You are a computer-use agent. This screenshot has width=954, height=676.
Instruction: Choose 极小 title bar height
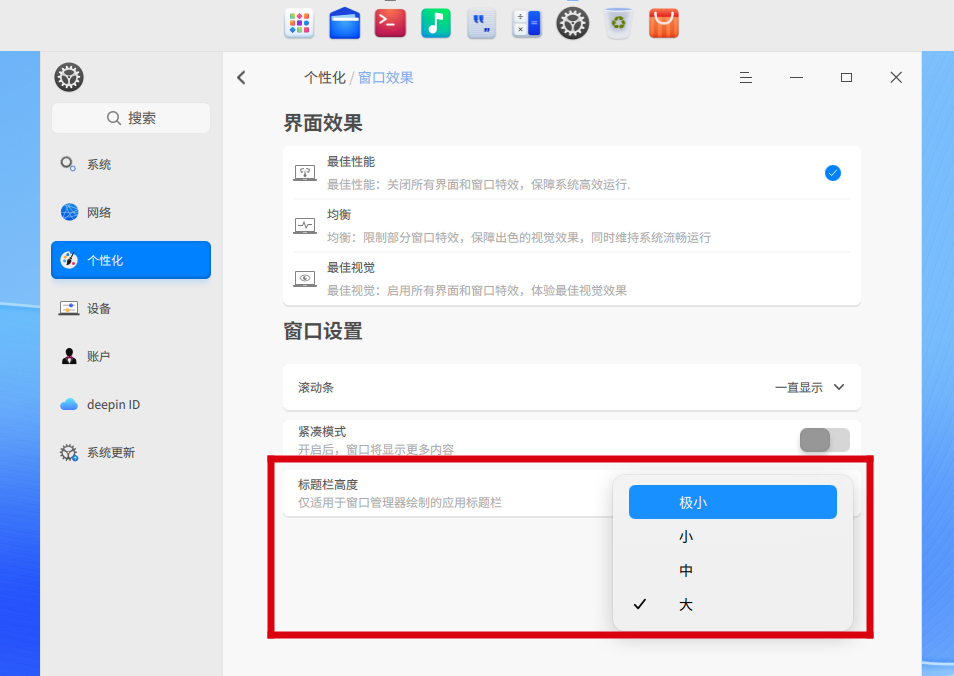coord(733,502)
